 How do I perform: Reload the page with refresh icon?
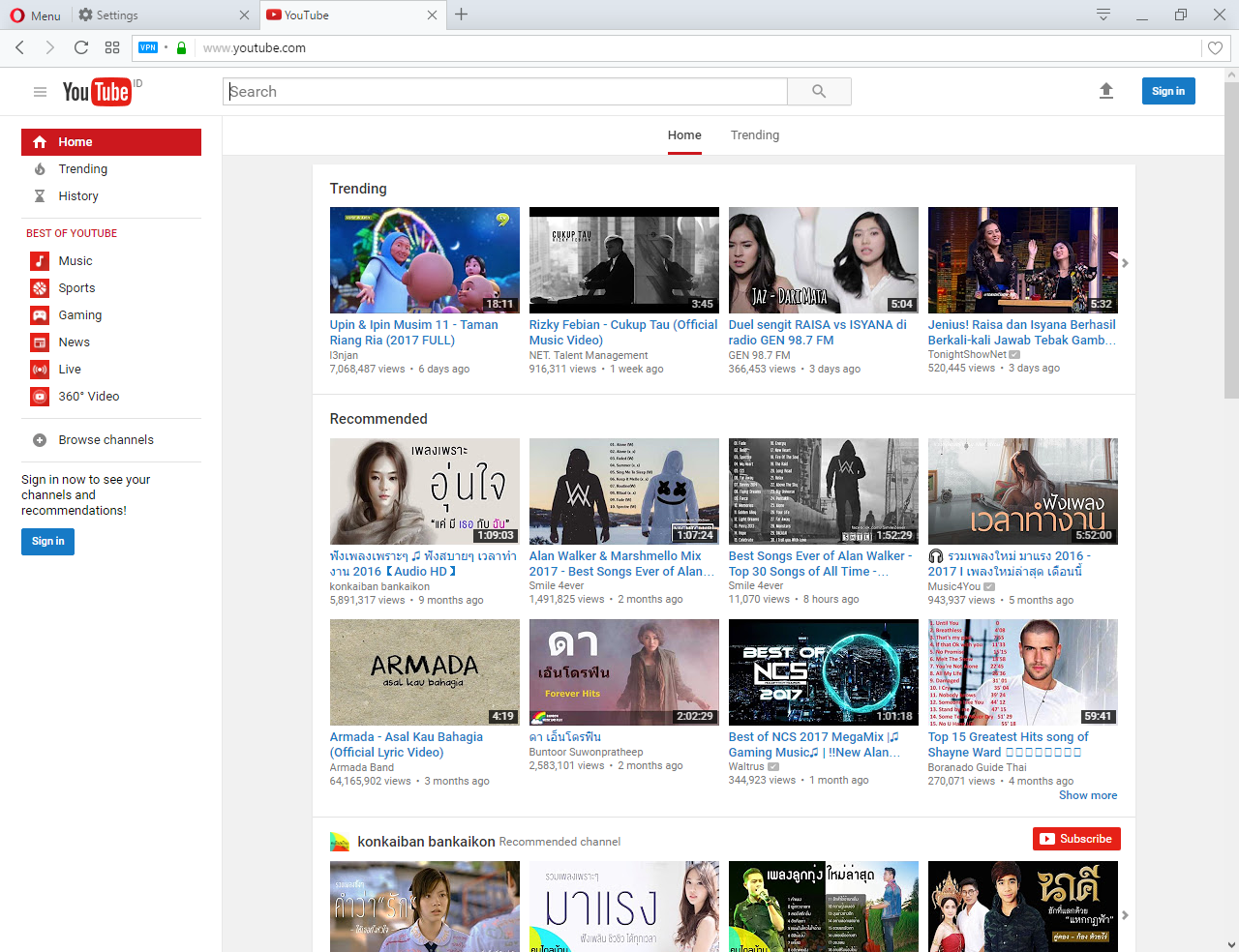81,47
